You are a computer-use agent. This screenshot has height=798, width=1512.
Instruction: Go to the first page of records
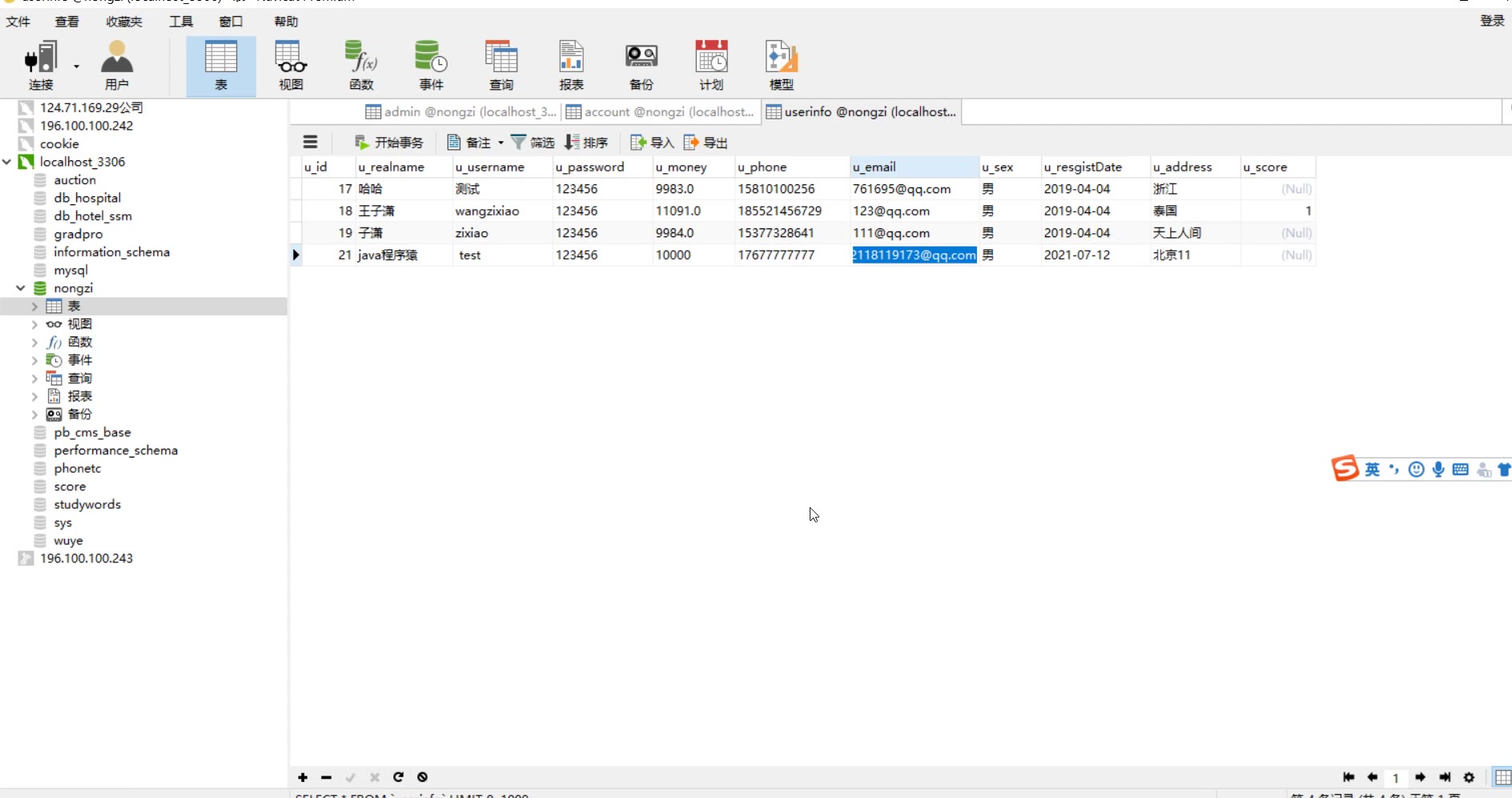click(1349, 777)
